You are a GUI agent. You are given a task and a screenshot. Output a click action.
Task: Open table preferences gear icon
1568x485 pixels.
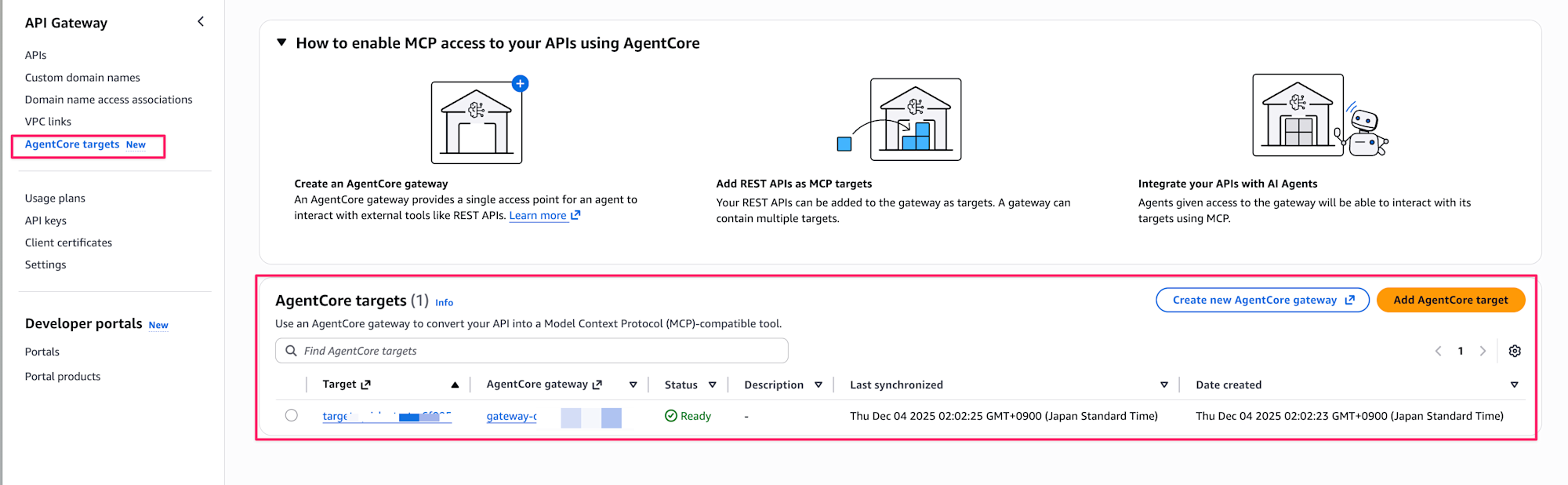pos(1515,351)
